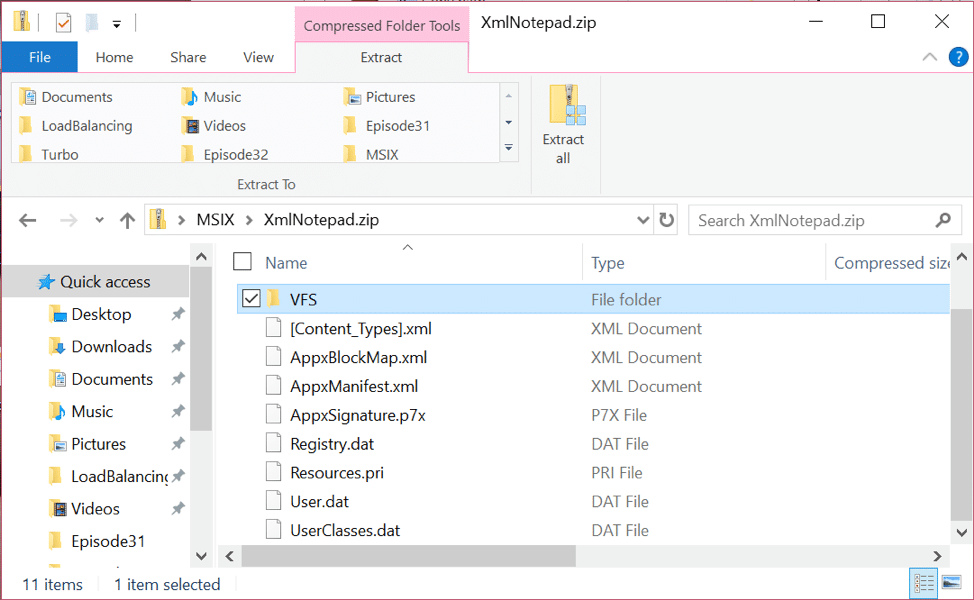Click the Properties checkmark quick access icon

tap(63, 24)
